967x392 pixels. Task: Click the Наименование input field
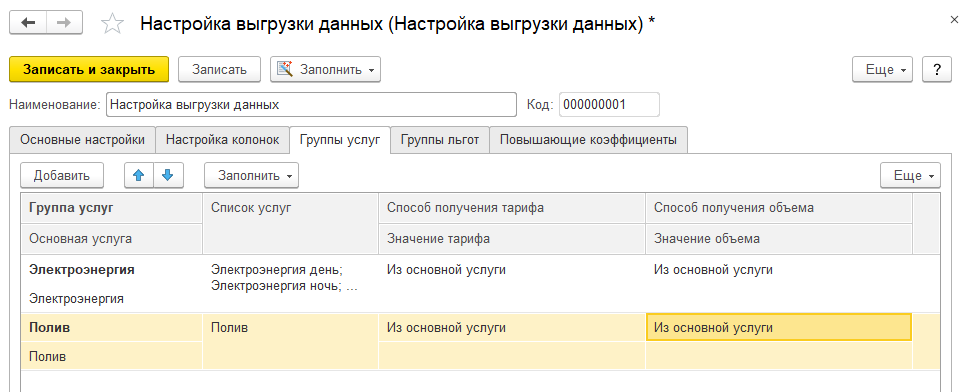[311, 105]
